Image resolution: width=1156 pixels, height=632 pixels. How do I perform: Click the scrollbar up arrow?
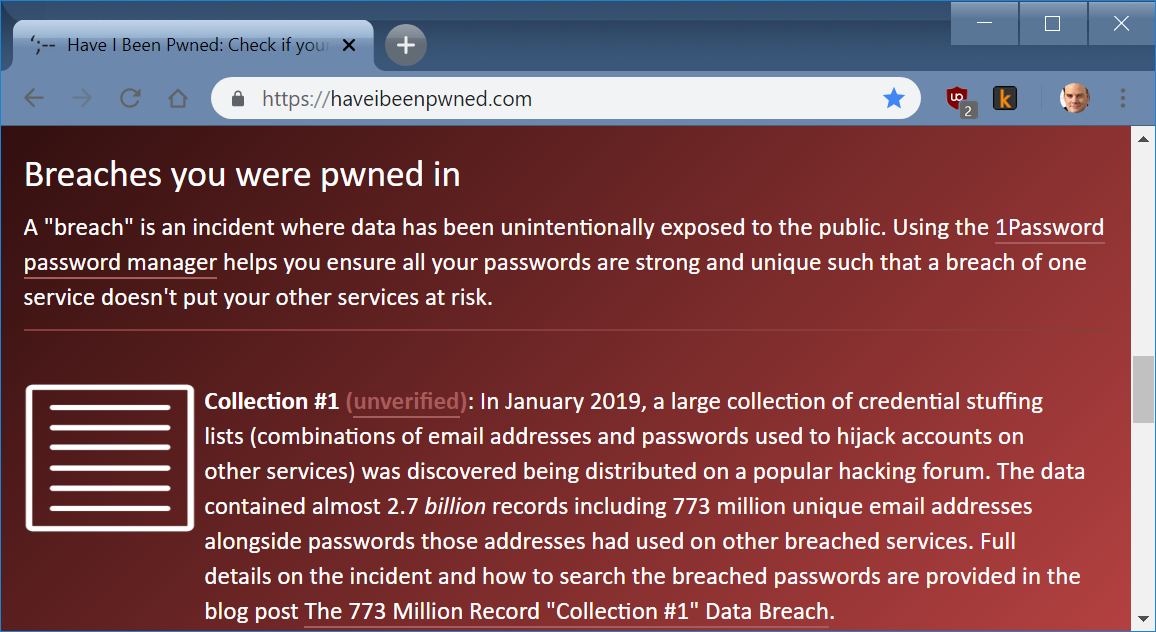pyautogui.click(x=1143, y=139)
